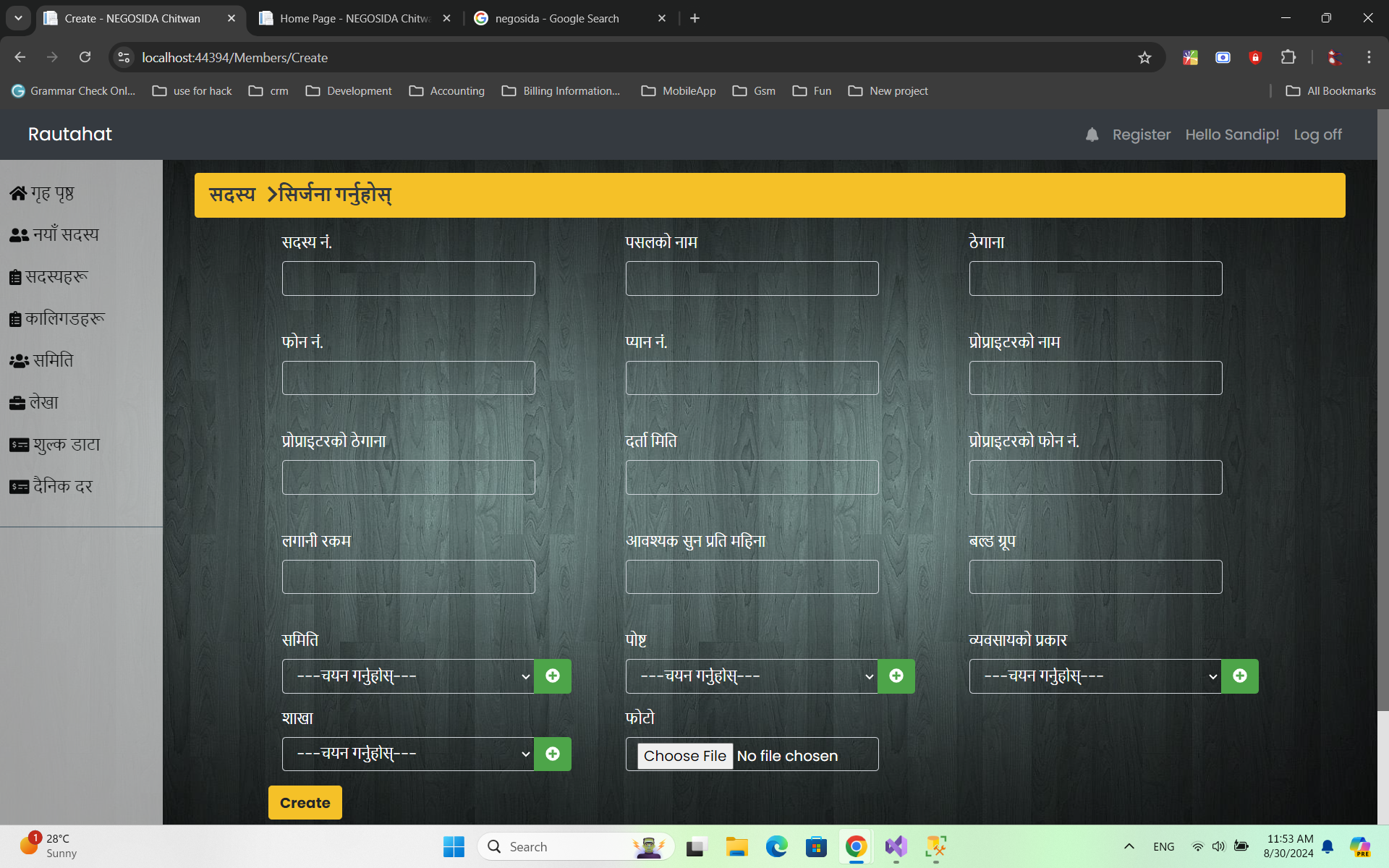Open दैनिक दर in the sidebar
Viewport: 1389px width, 868px height.
tap(51, 486)
